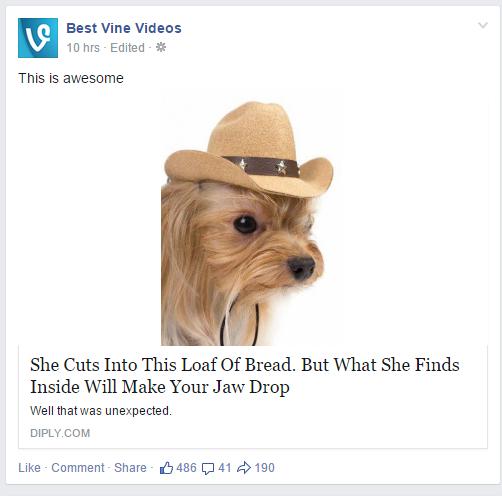
Task: Click the share arrow icon
Action: point(244,468)
